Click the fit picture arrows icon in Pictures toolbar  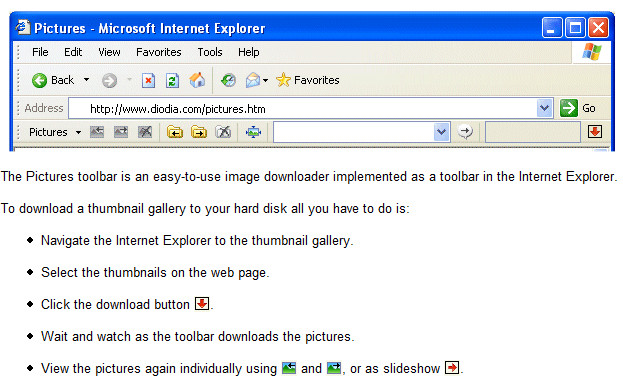pos(253,132)
